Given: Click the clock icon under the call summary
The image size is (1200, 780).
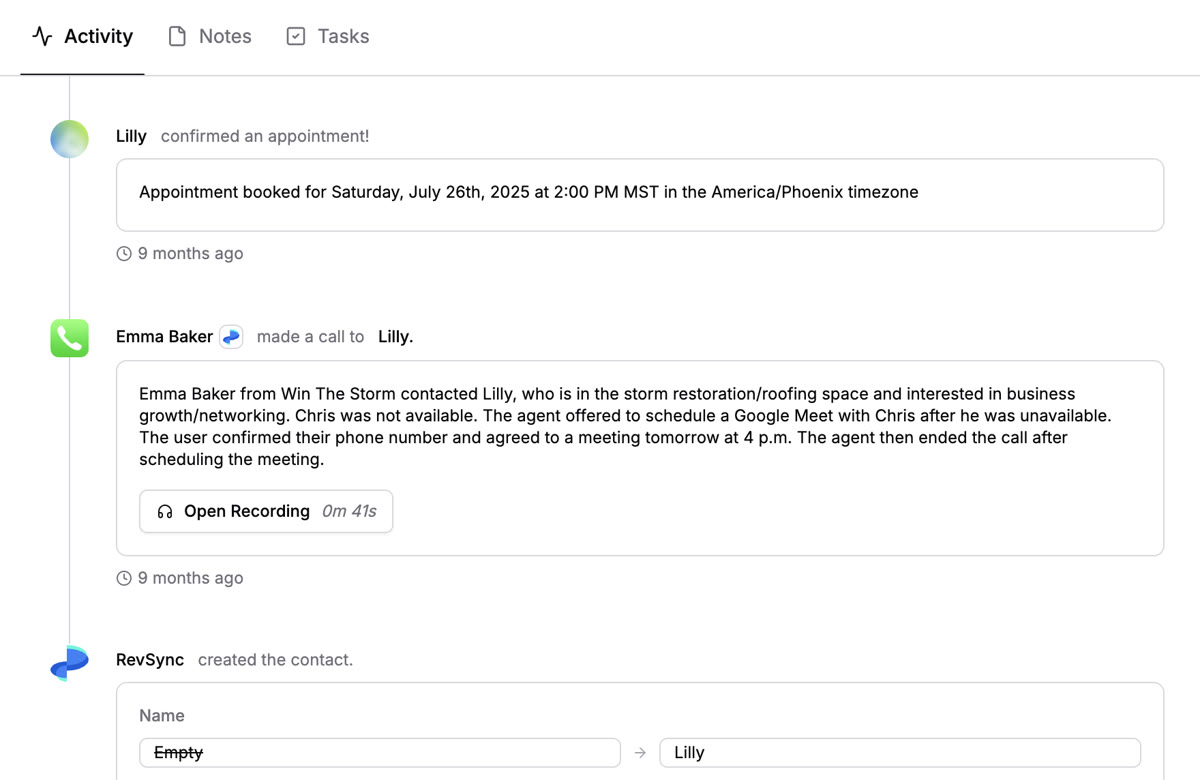Looking at the screenshot, I should [123, 577].
